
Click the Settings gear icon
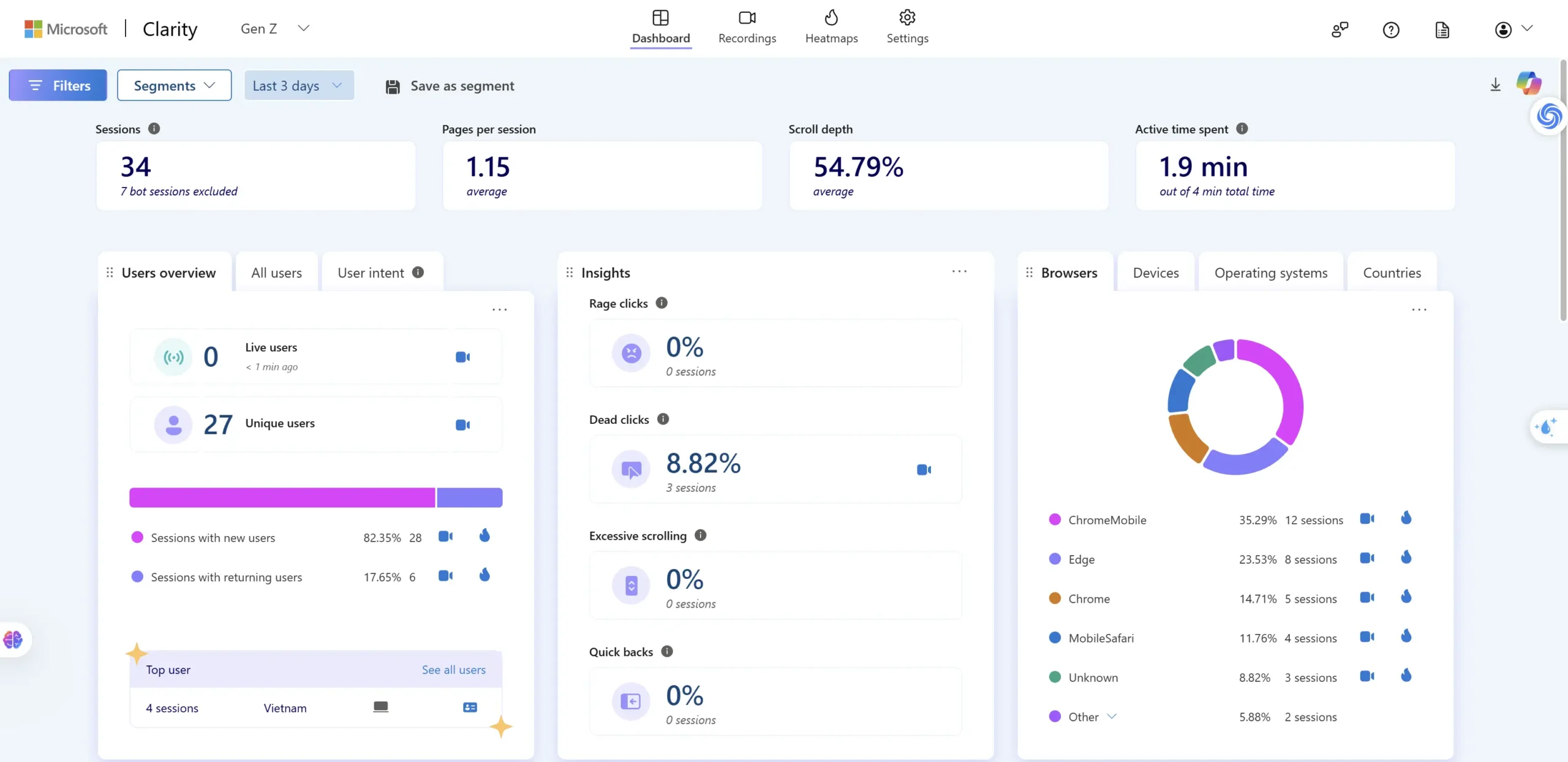[905, 17]
